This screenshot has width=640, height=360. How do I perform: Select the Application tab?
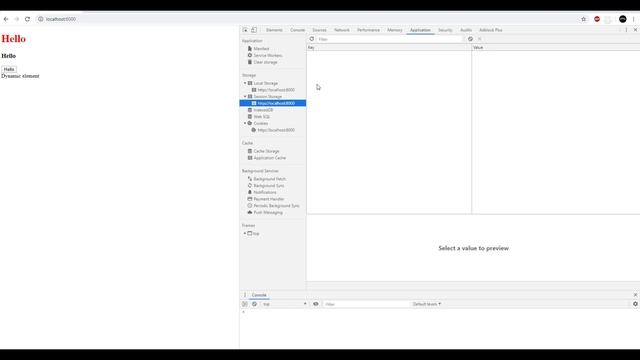(x=420, y=30)
